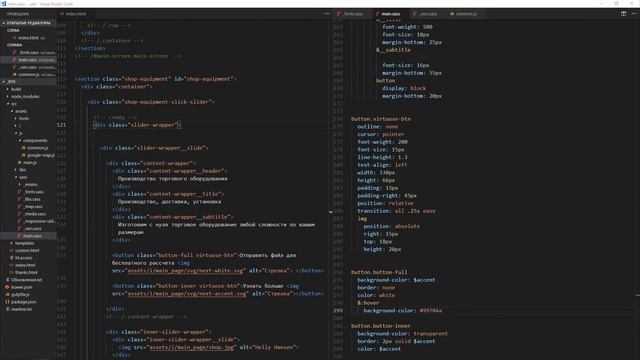The width and height of the screenshot is (640, 360).
Task: Open _map.sass in the file tree
Action: coord(33,207)
